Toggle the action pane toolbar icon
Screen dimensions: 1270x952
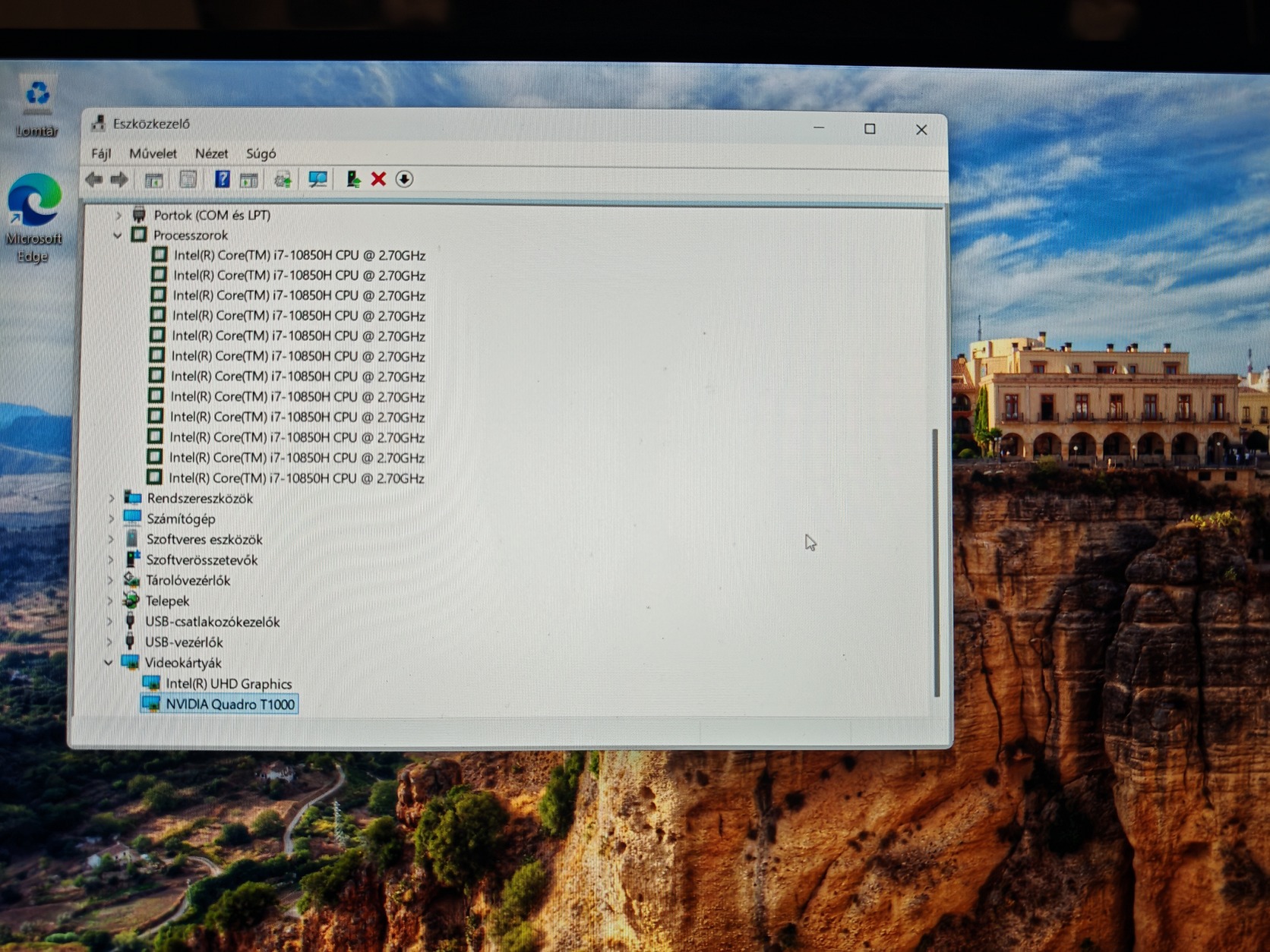tap(248, 180)
